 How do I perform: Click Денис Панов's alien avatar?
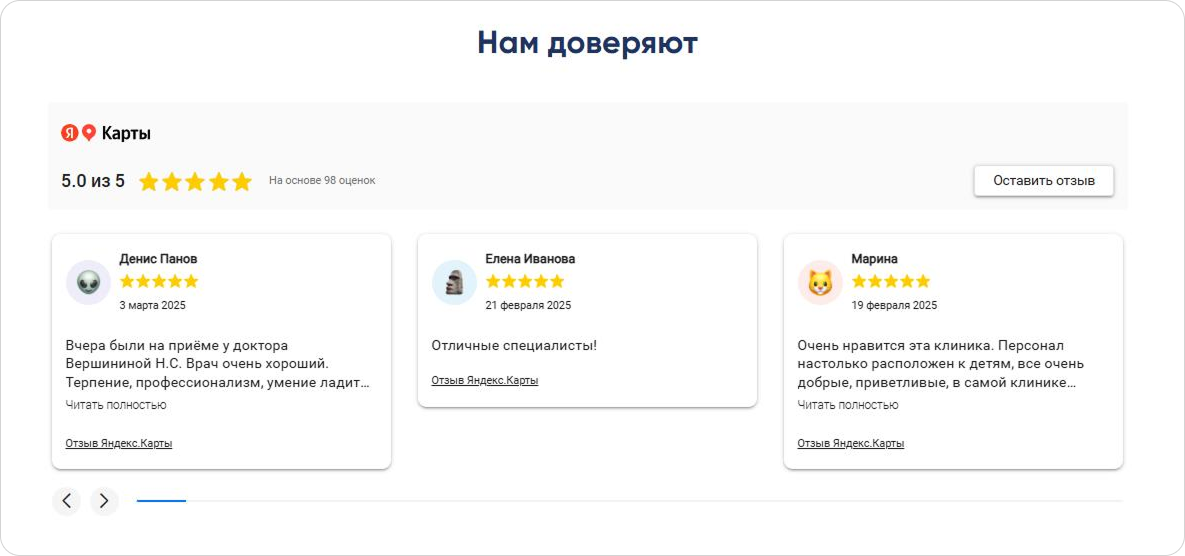tap(88, 283)
